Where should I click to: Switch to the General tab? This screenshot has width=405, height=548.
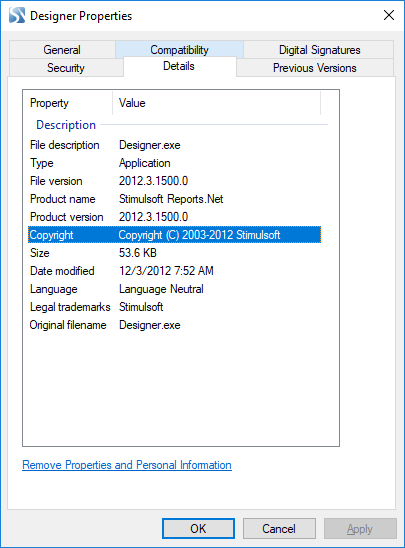(x=62, y=50)
